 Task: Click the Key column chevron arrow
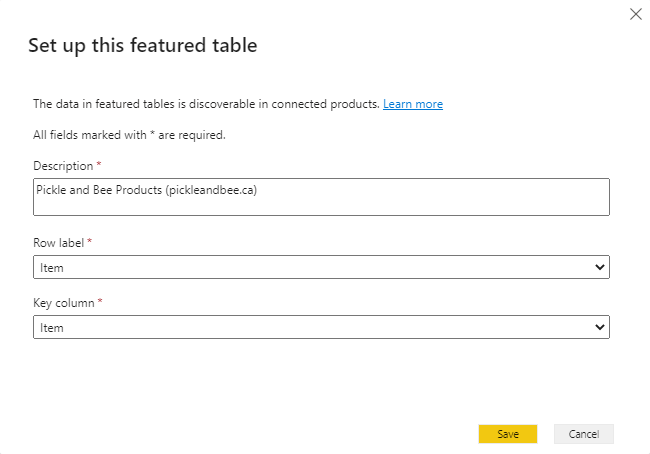(x=599, y=328)
